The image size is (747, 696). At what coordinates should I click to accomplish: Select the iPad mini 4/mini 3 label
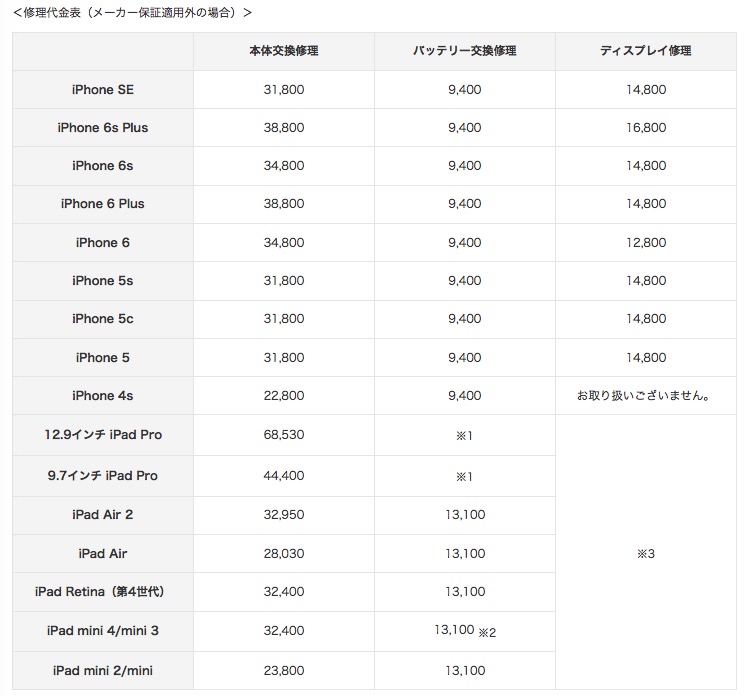pyautogui.click(x=102, y=631)
